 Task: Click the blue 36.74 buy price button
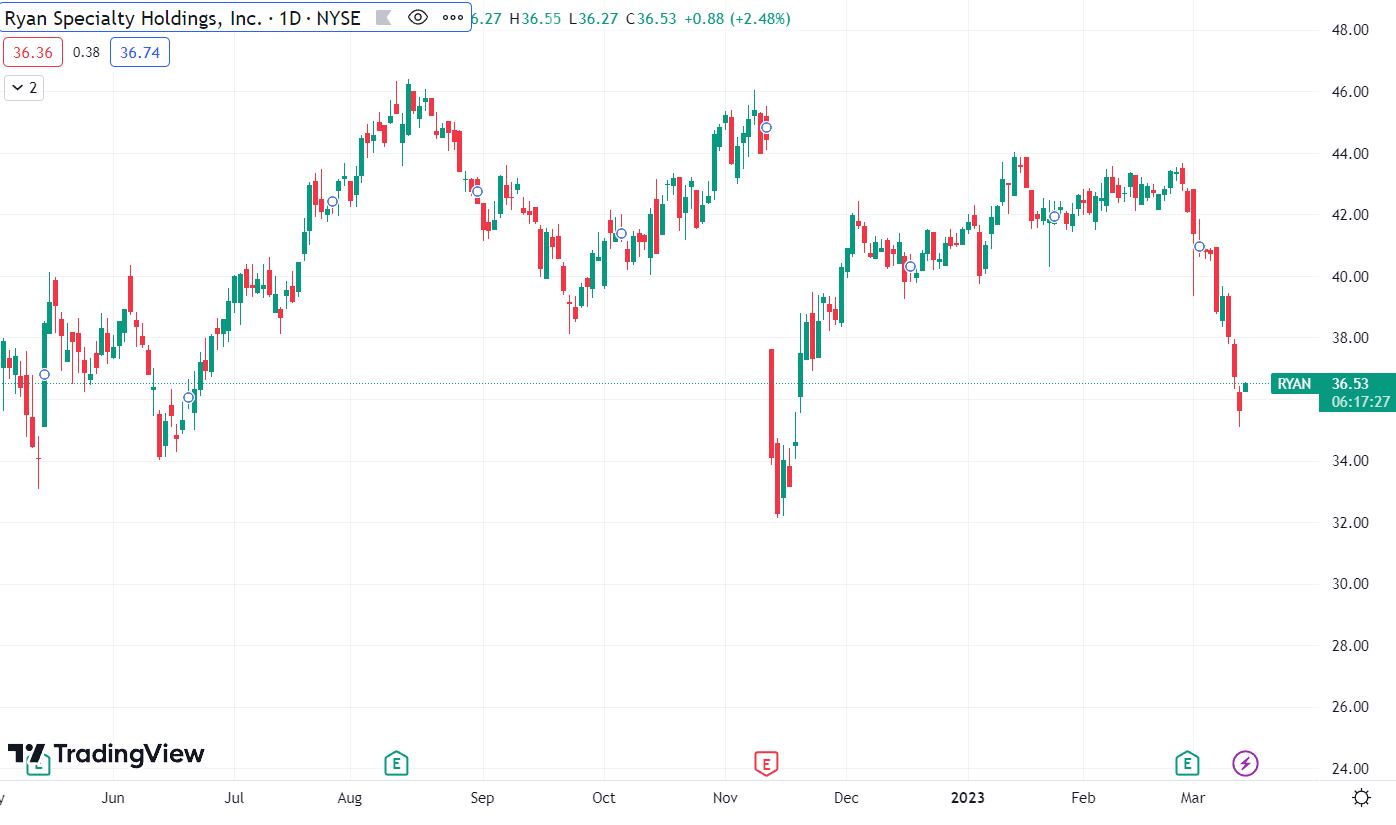point(140,52)
